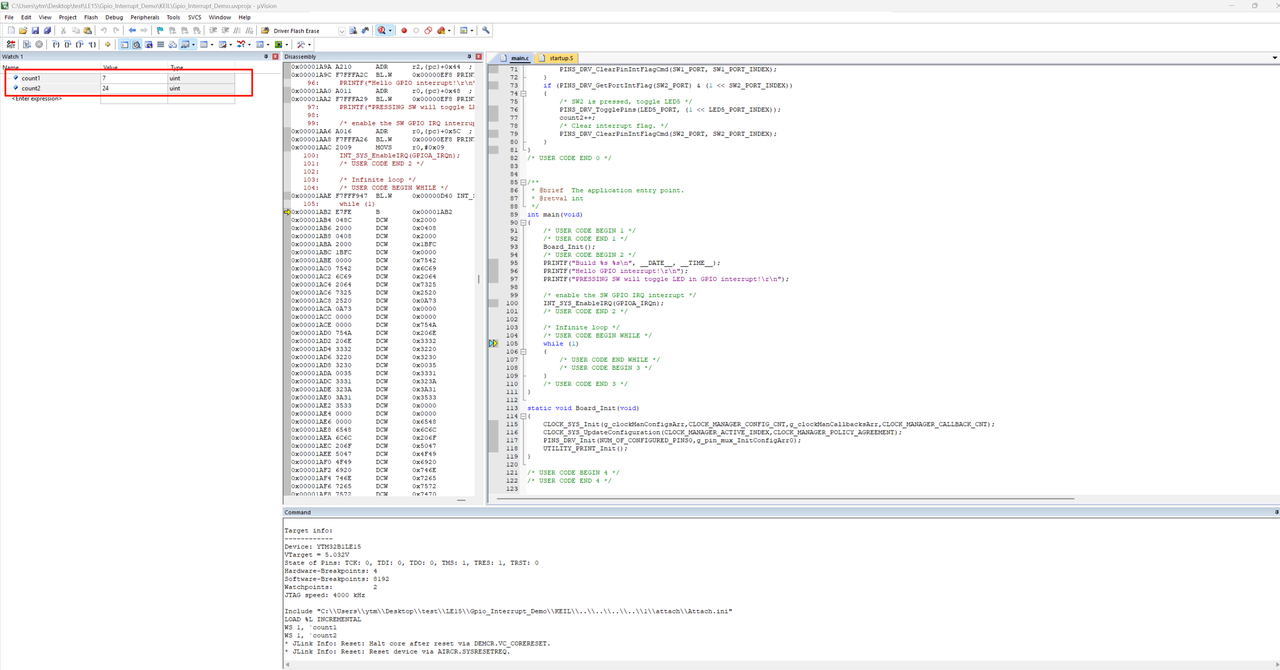1280x670 pixels.
Task: Click the Run icon in debug toolbar
Action: coord(26,44)
